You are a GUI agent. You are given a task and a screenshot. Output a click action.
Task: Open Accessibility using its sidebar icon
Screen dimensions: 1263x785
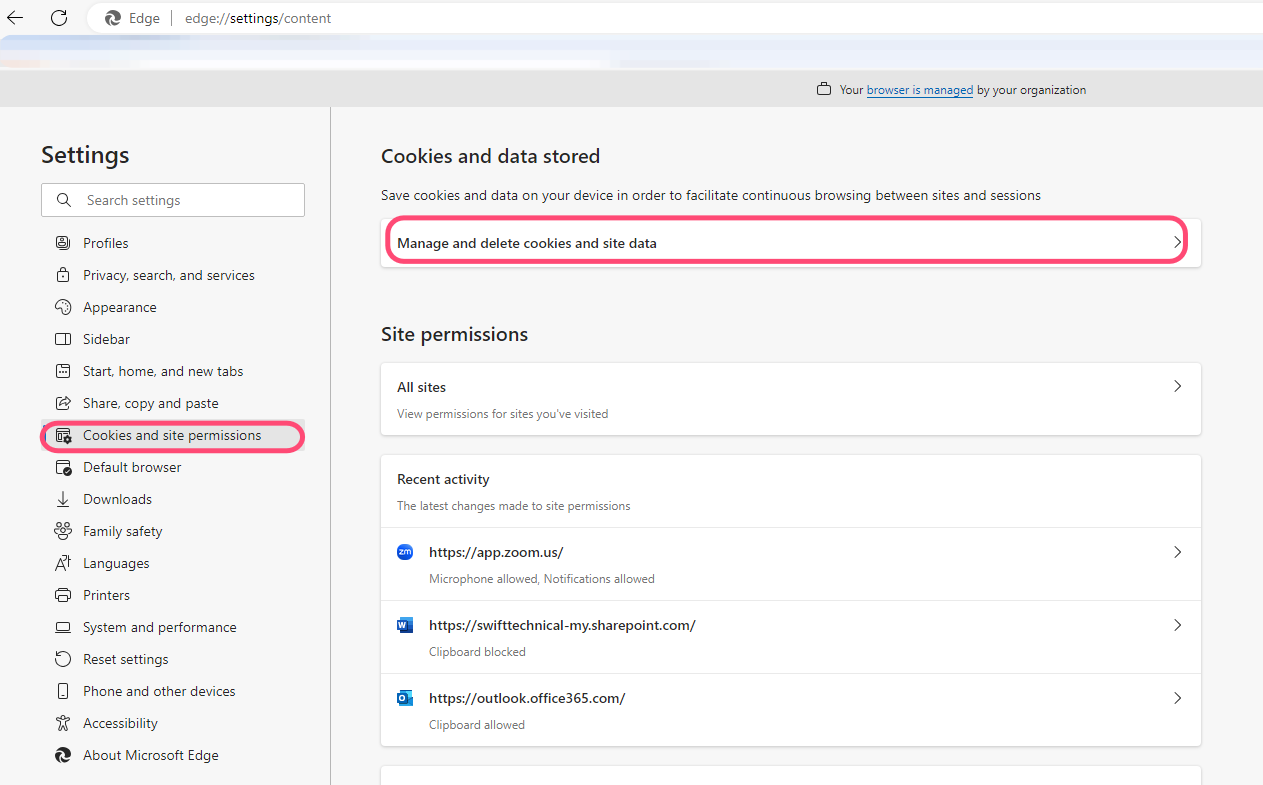[x=61, y=722]
